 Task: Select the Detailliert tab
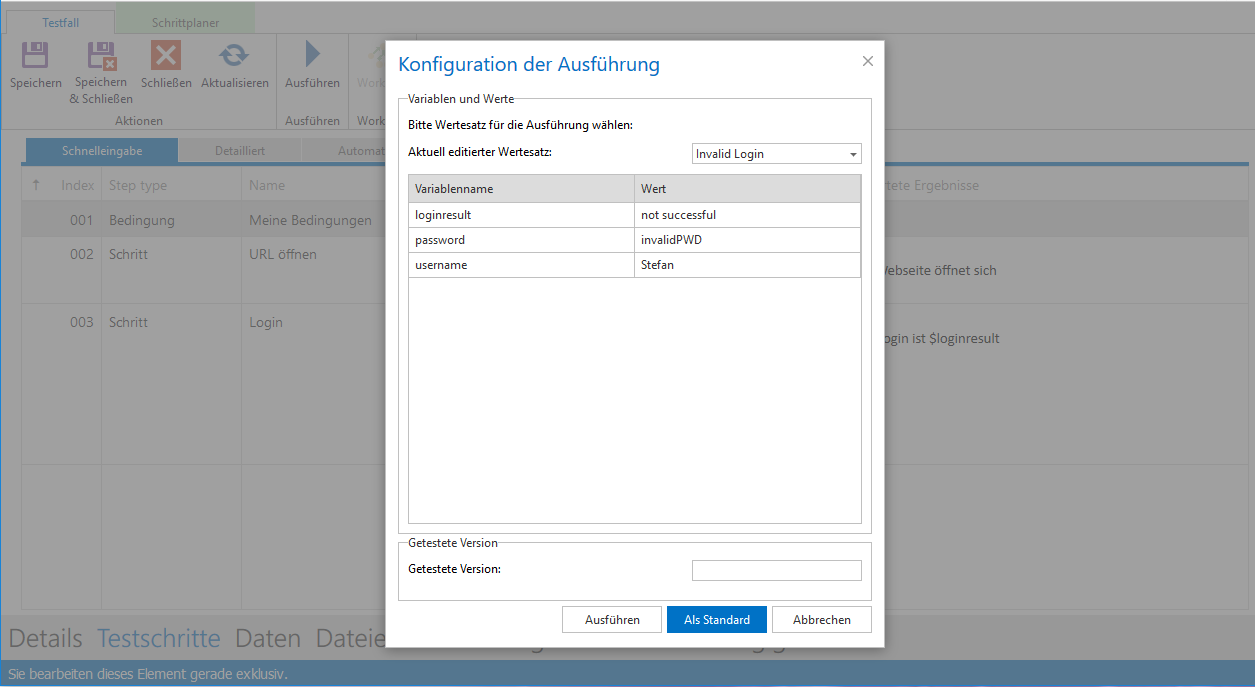click(240, 151)
